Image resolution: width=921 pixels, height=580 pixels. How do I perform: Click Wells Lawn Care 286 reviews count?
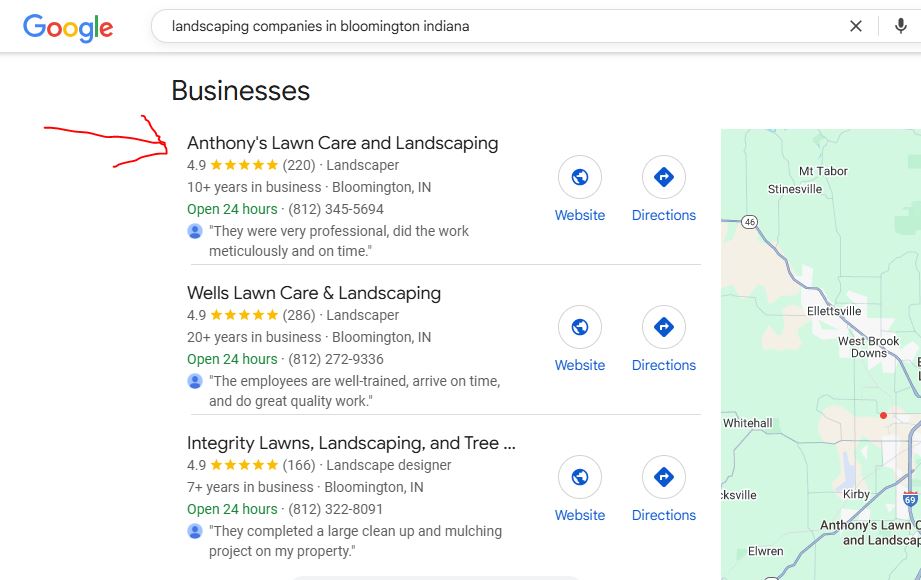coord(299,316)
